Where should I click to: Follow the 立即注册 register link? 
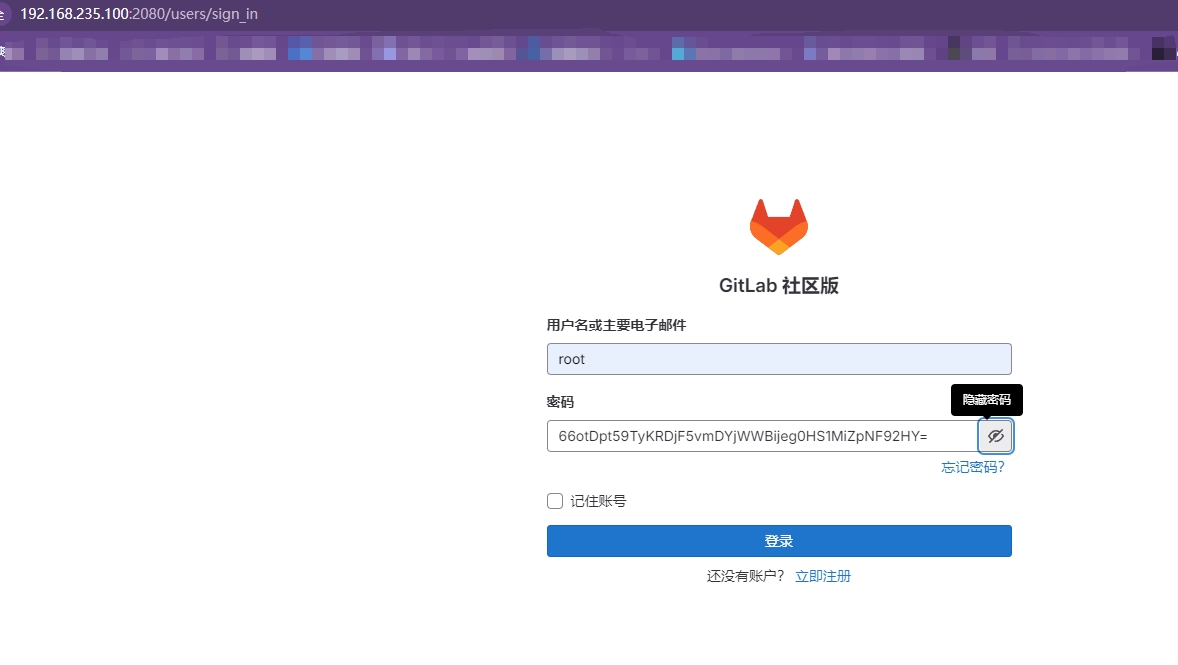[822, 576]
